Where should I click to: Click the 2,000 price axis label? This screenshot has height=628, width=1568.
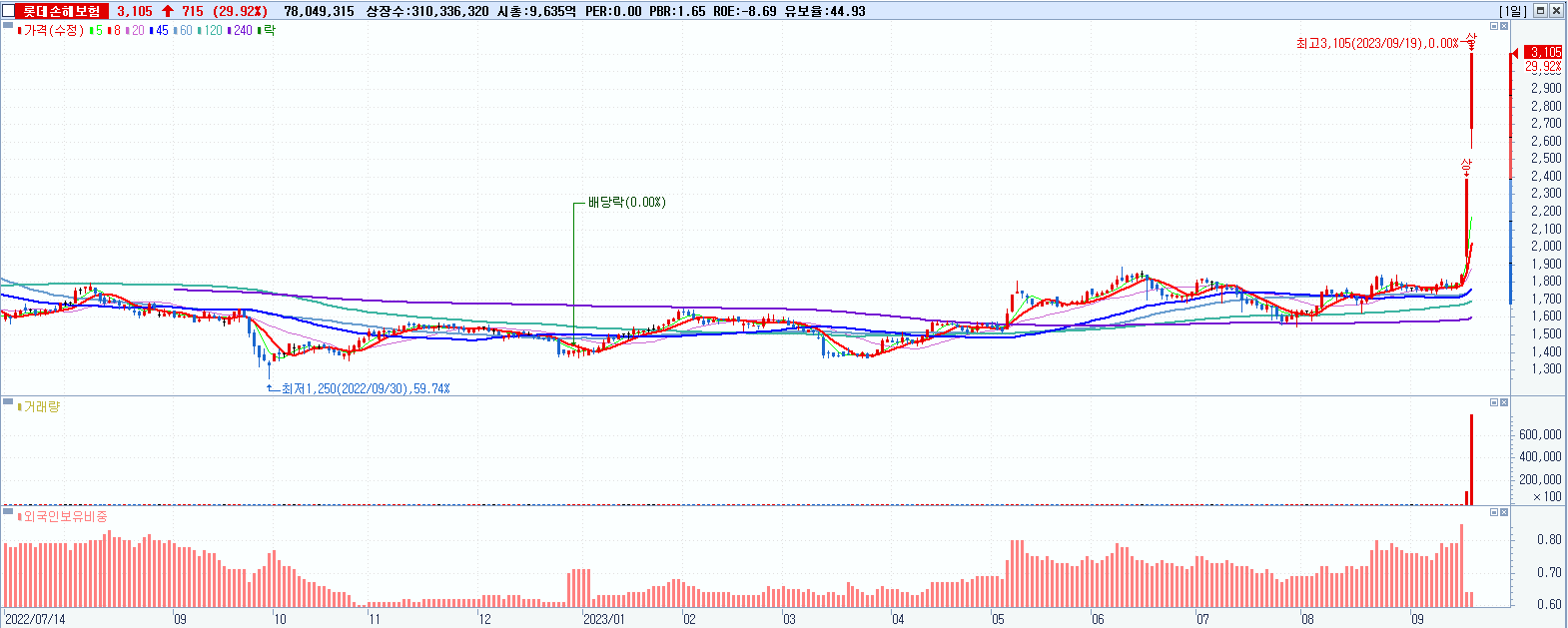[x=1546, y=246]
